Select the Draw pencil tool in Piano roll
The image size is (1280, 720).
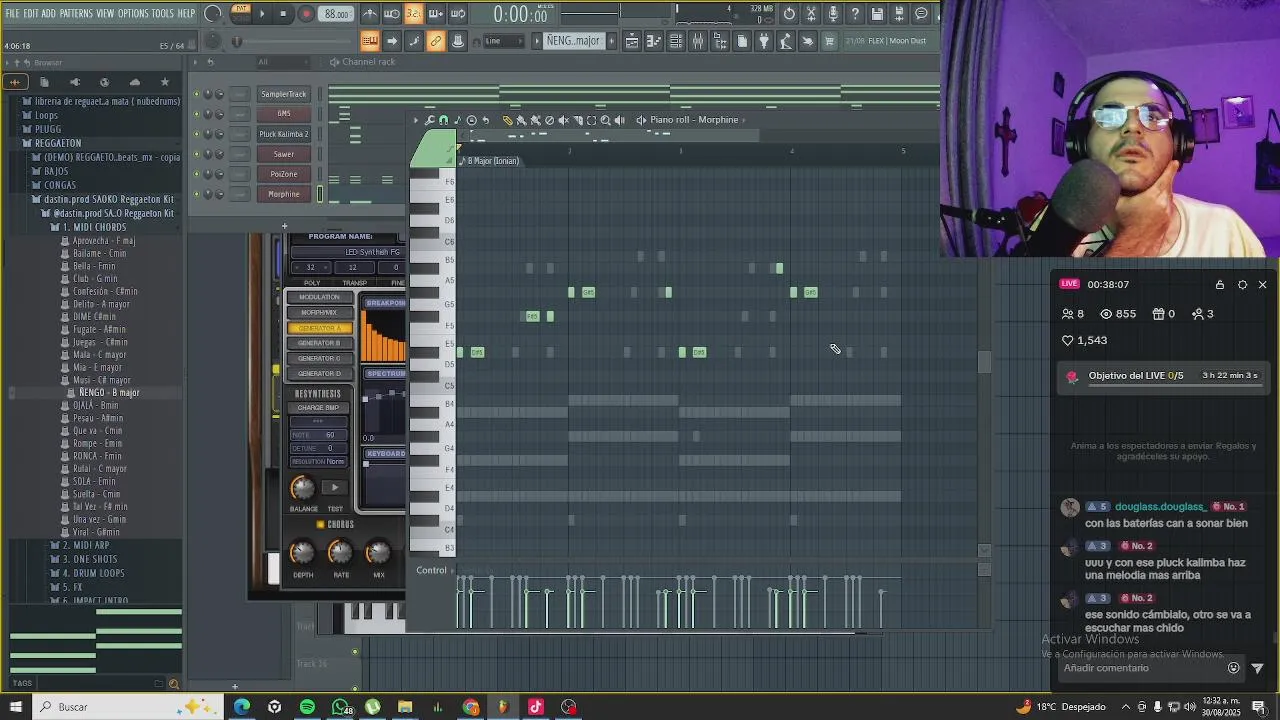click(508, 120)
